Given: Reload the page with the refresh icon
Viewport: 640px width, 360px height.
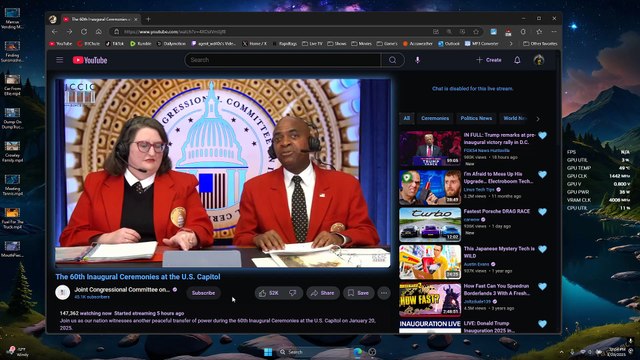Looking at the screenshot, I should coord(84,31).
